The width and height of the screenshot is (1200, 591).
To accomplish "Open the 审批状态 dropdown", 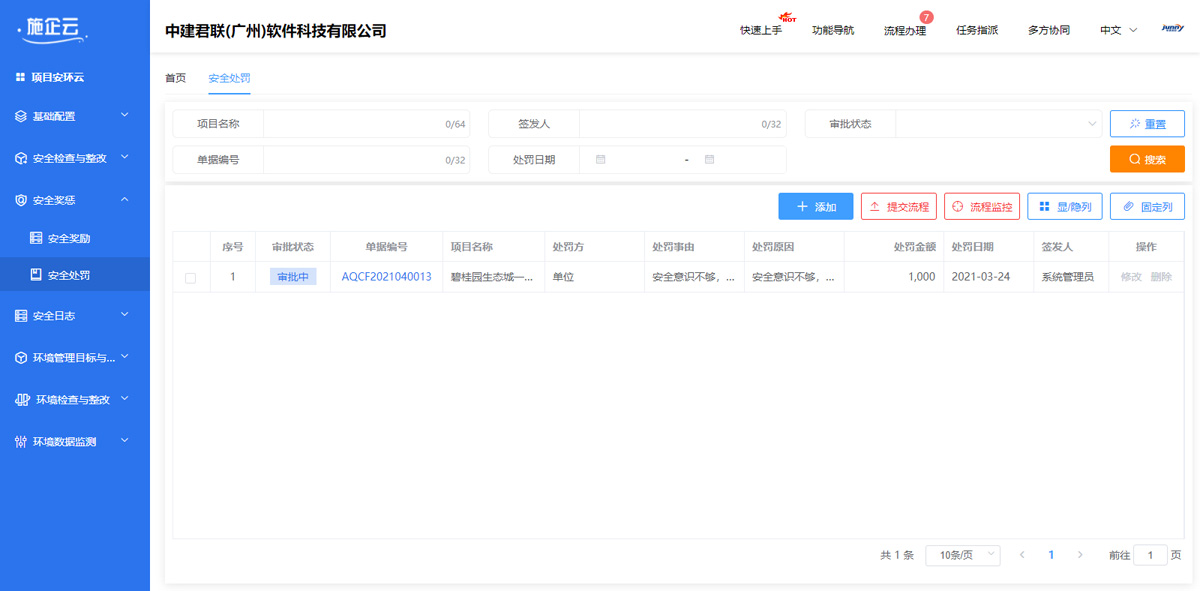I will tap(998, 124).
